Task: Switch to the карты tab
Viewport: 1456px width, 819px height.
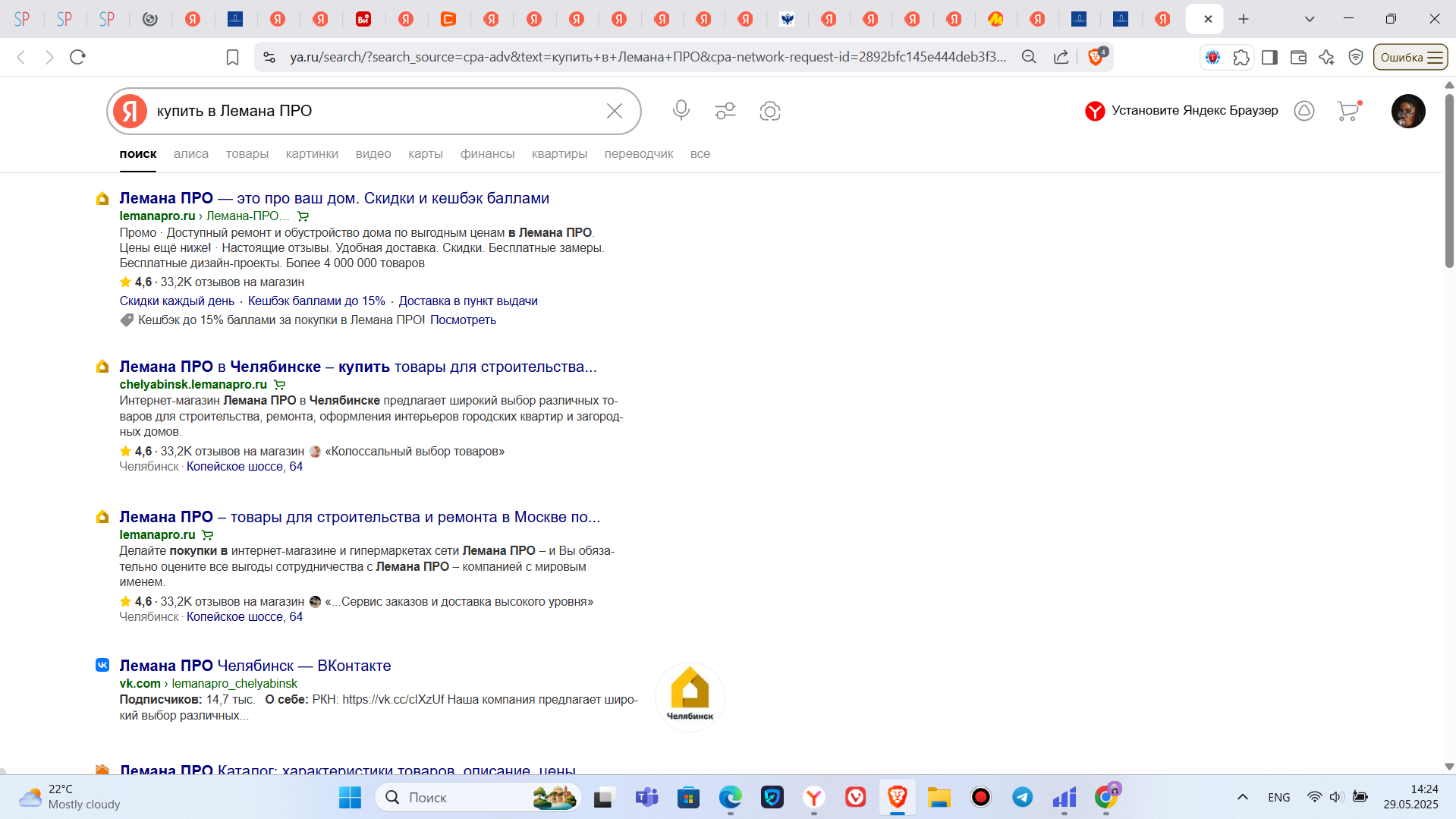Action: pyautogui.click(x=426, y=153)
